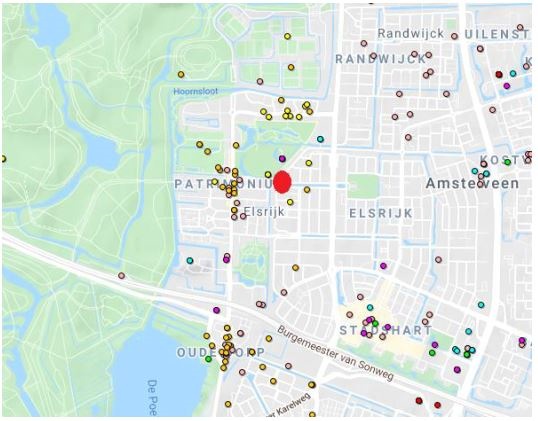Screen dimensions: 538x421
Task: Click the magenta dot inside the park
Action: coord(282,159)
